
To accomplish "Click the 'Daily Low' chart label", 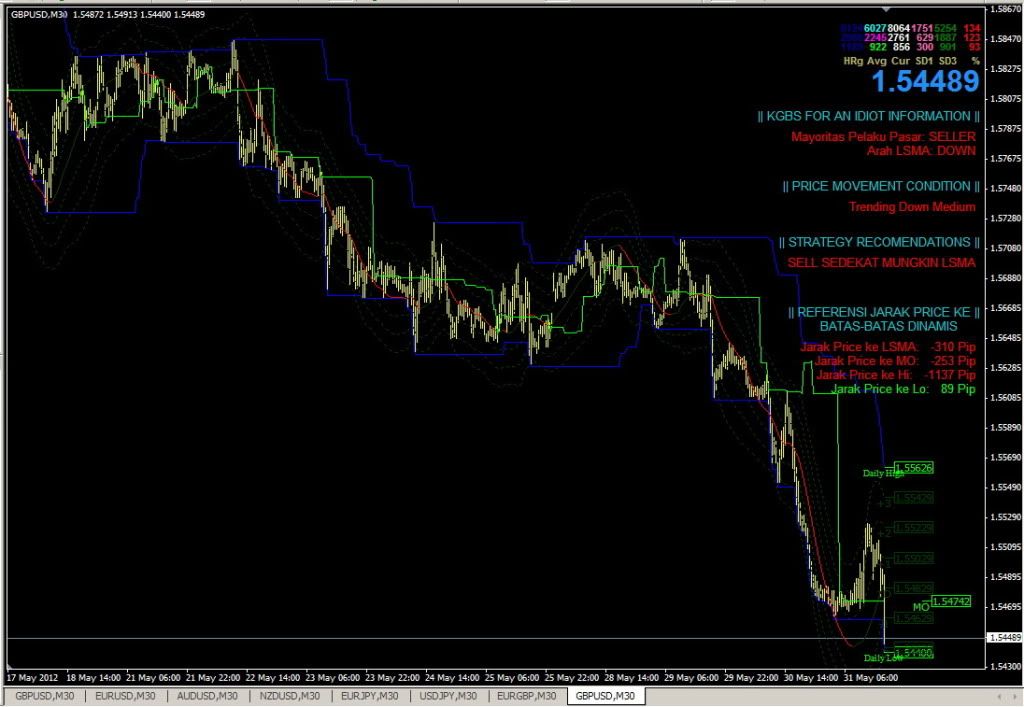I will tap(883, 658).
